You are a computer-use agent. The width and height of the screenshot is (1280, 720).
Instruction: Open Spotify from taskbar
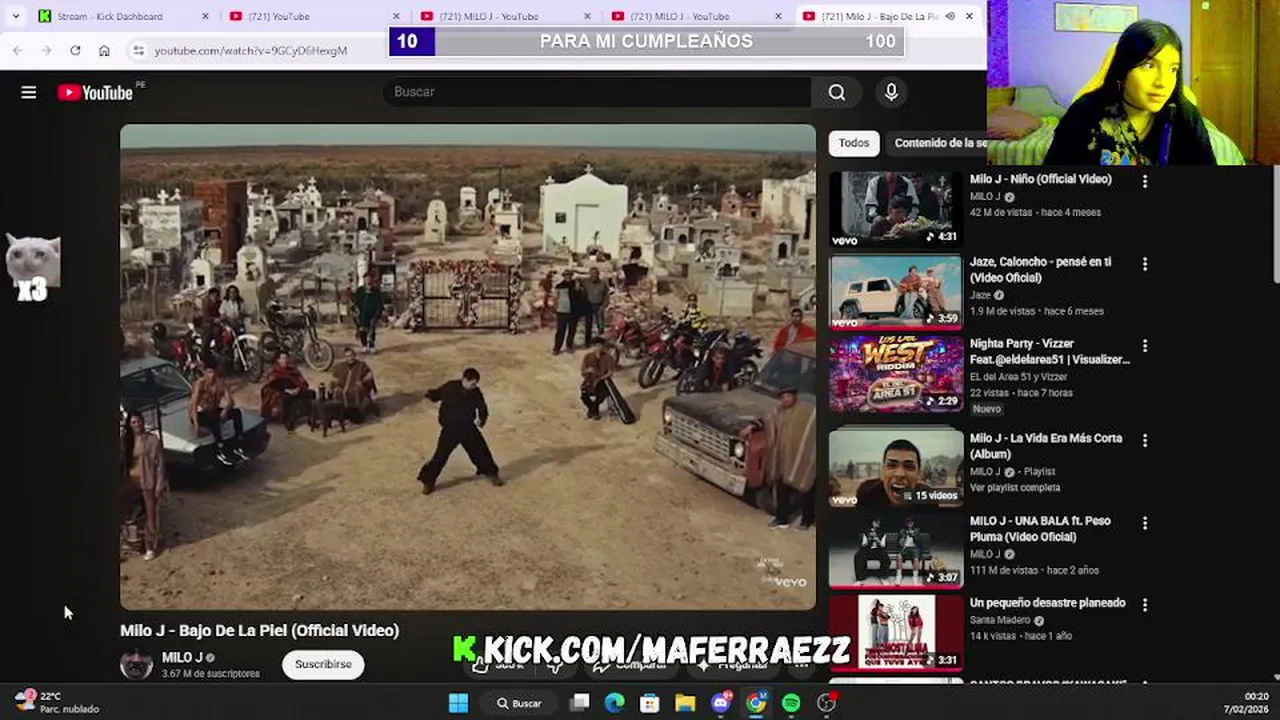point(791,703)
